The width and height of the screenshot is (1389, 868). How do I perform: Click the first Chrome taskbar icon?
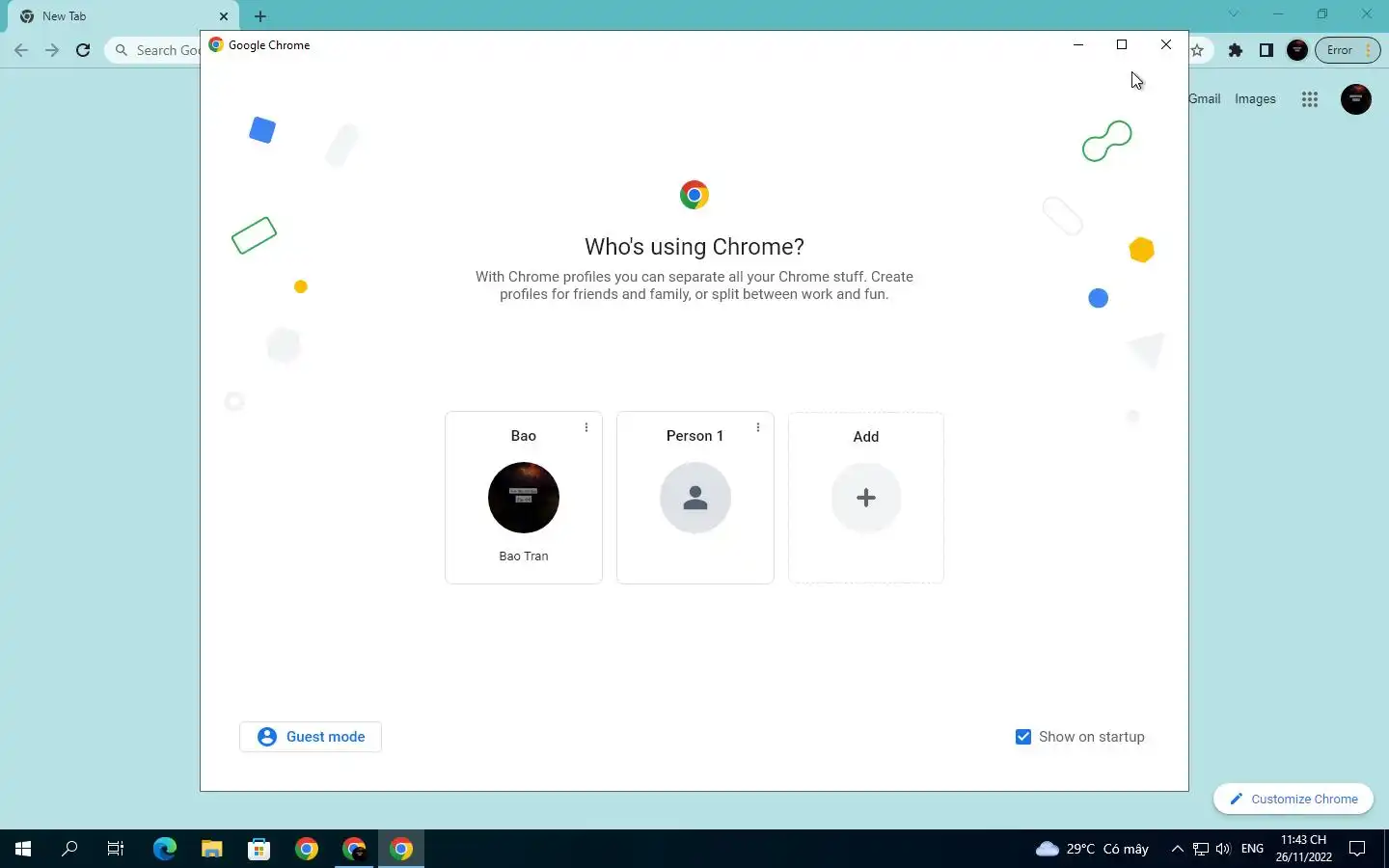point(307,849)
